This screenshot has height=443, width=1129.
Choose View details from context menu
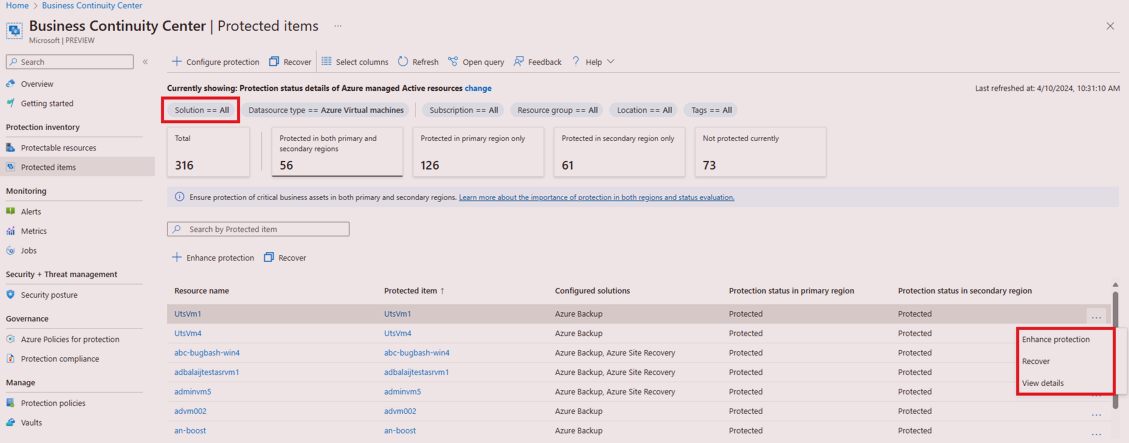(x=1043, y=383)
